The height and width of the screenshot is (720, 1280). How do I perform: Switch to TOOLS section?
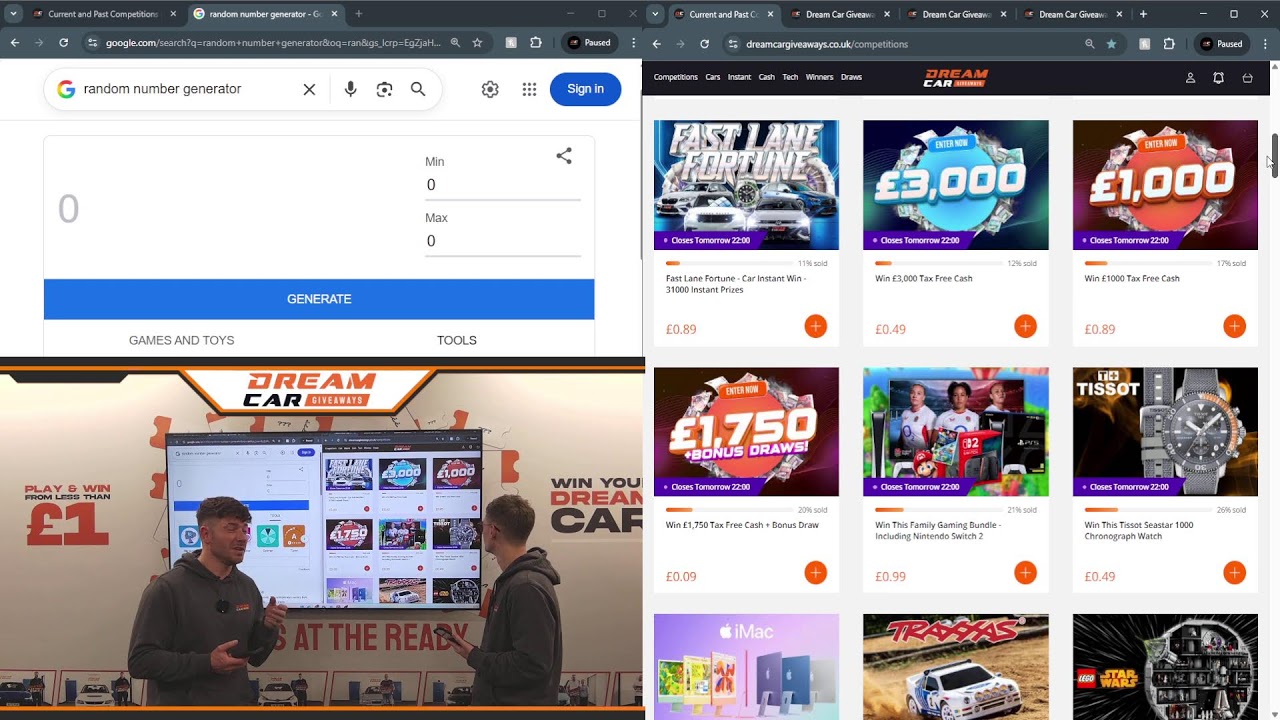pyautogui.click(x=456, y=340)
